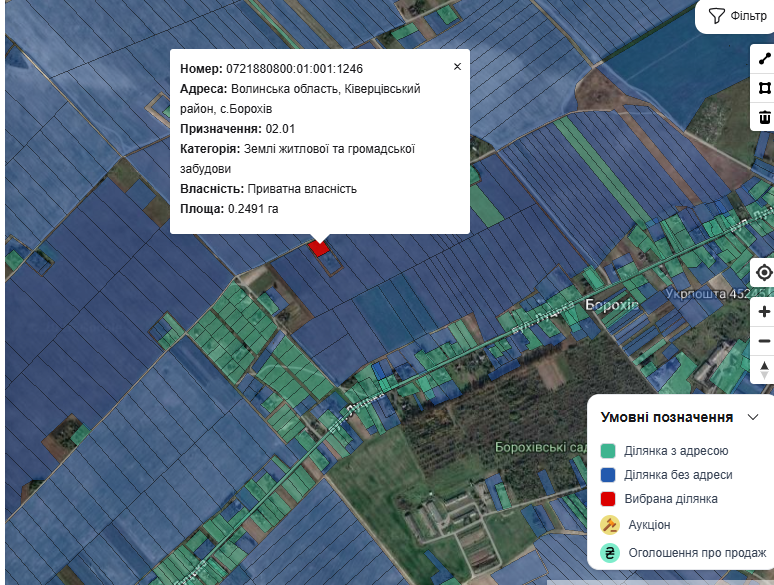This screenshot has width=774, height=585.
Task: Reset map orientation with compass arrow
Action: point(764,370)
